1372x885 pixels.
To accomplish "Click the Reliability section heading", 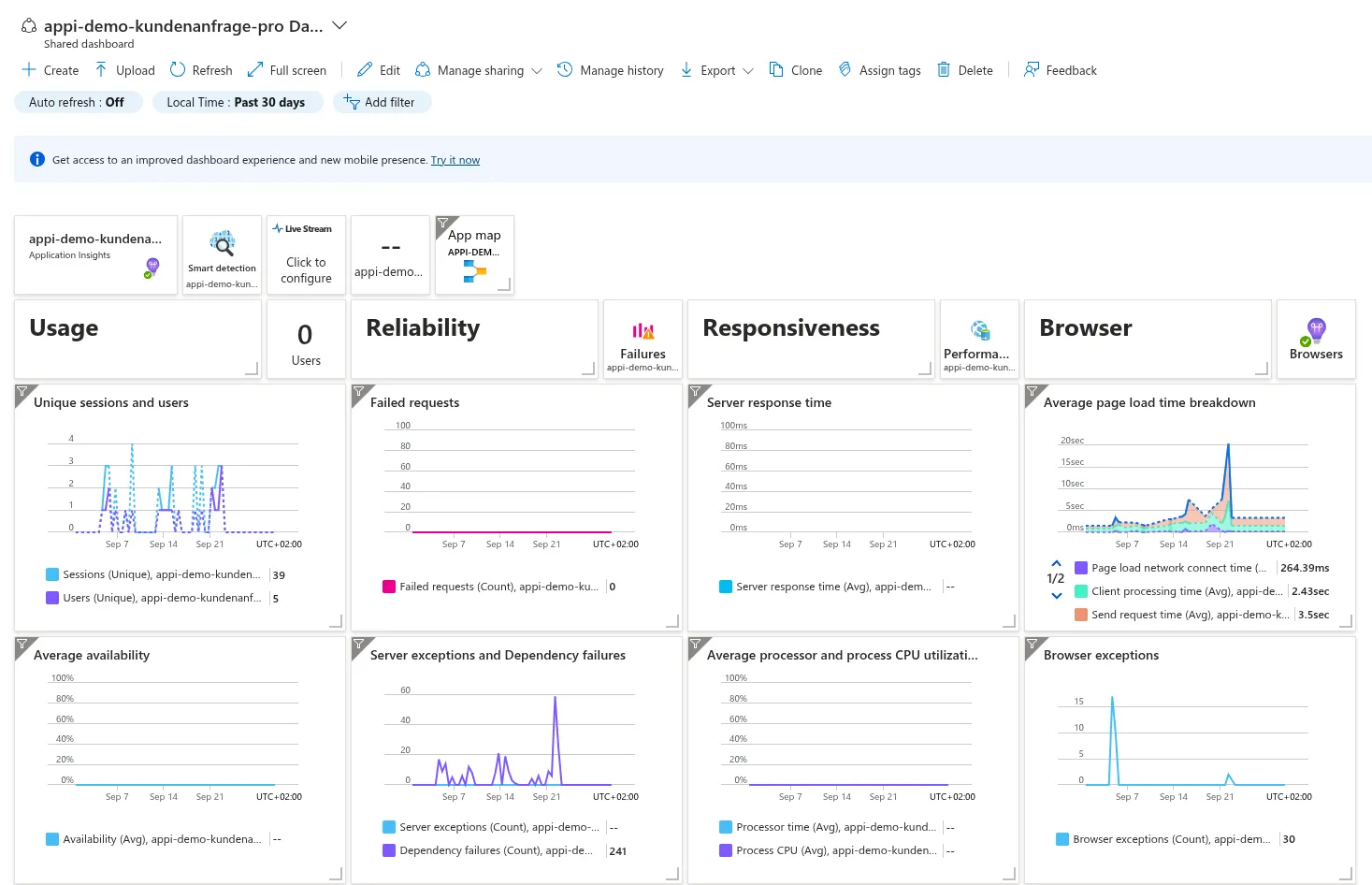I will click(423, 328).
